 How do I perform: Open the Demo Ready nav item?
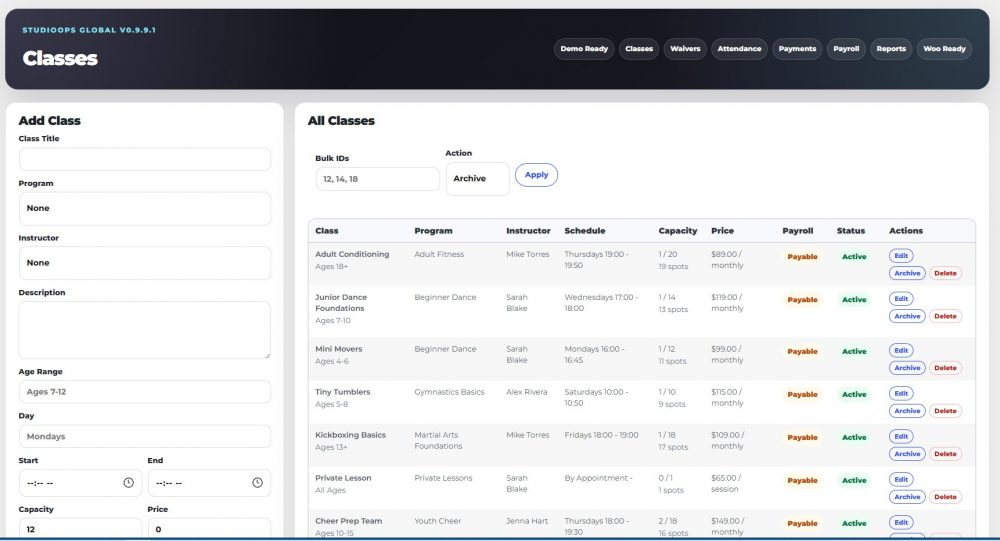pos(584,49)
